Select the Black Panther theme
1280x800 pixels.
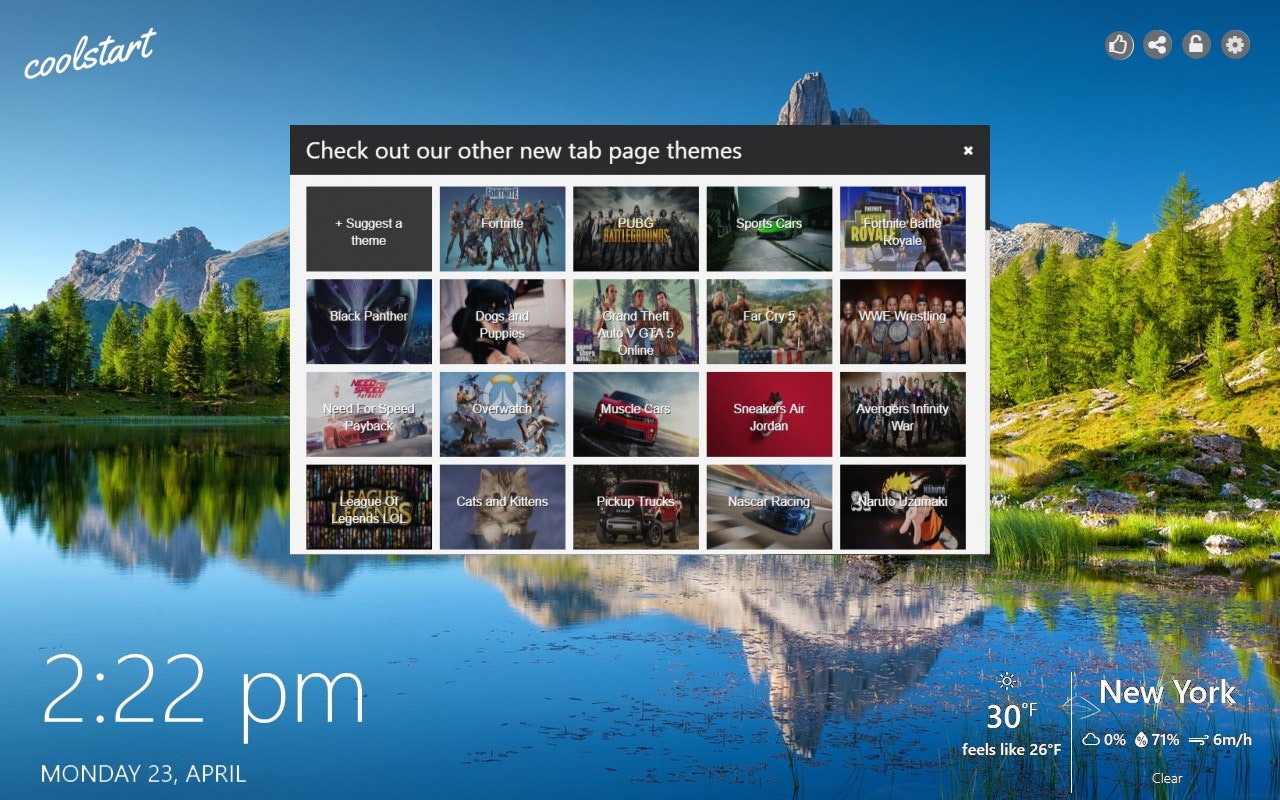pyautogui.click(x=369, y=321)
